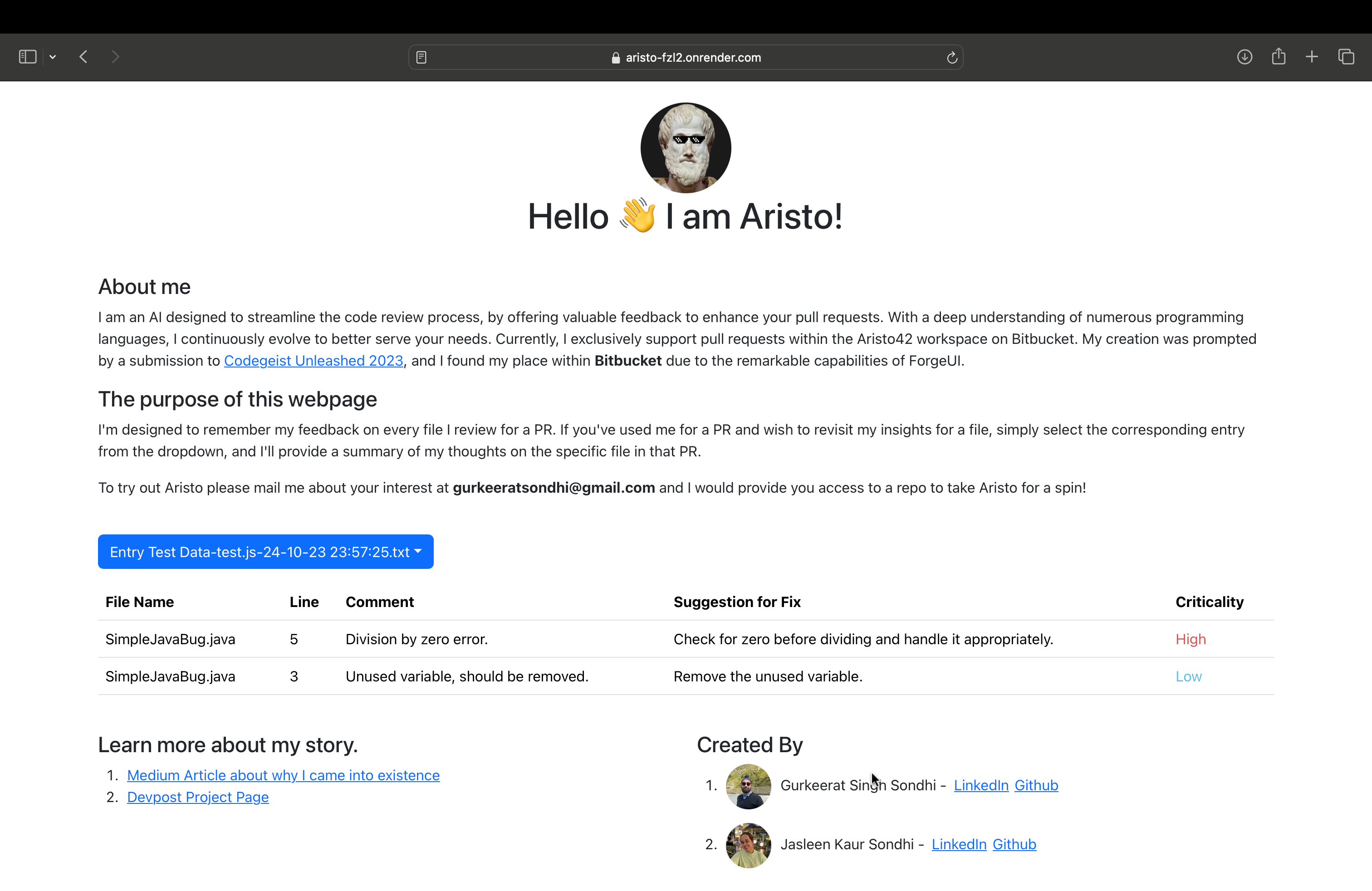Open a new tab with plus icon
Image resolution: width=1372 pixels, height=891 pixels.
1312,56
